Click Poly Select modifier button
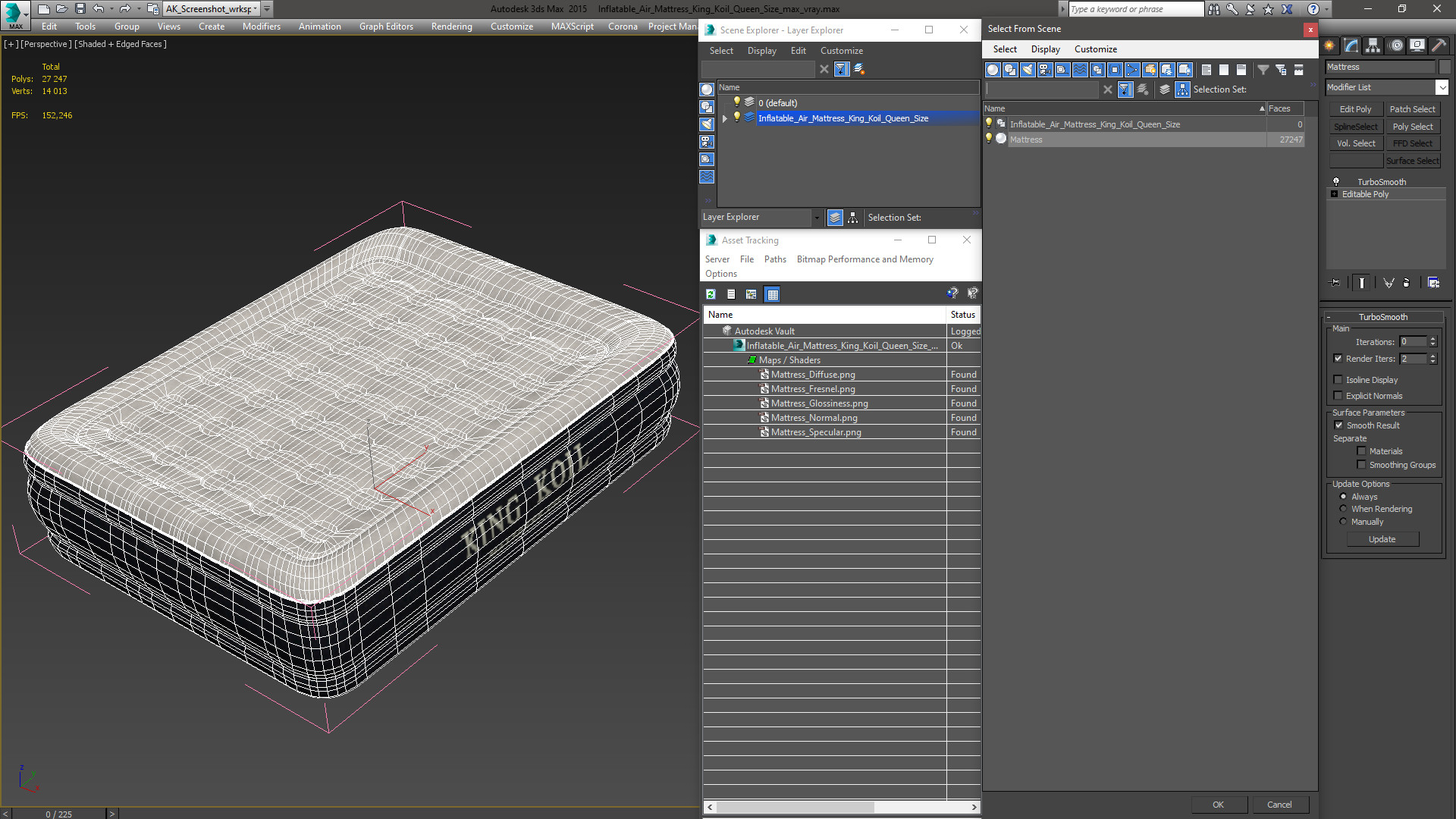The width and height of the screenshot is (1456, 819). 1413,127
